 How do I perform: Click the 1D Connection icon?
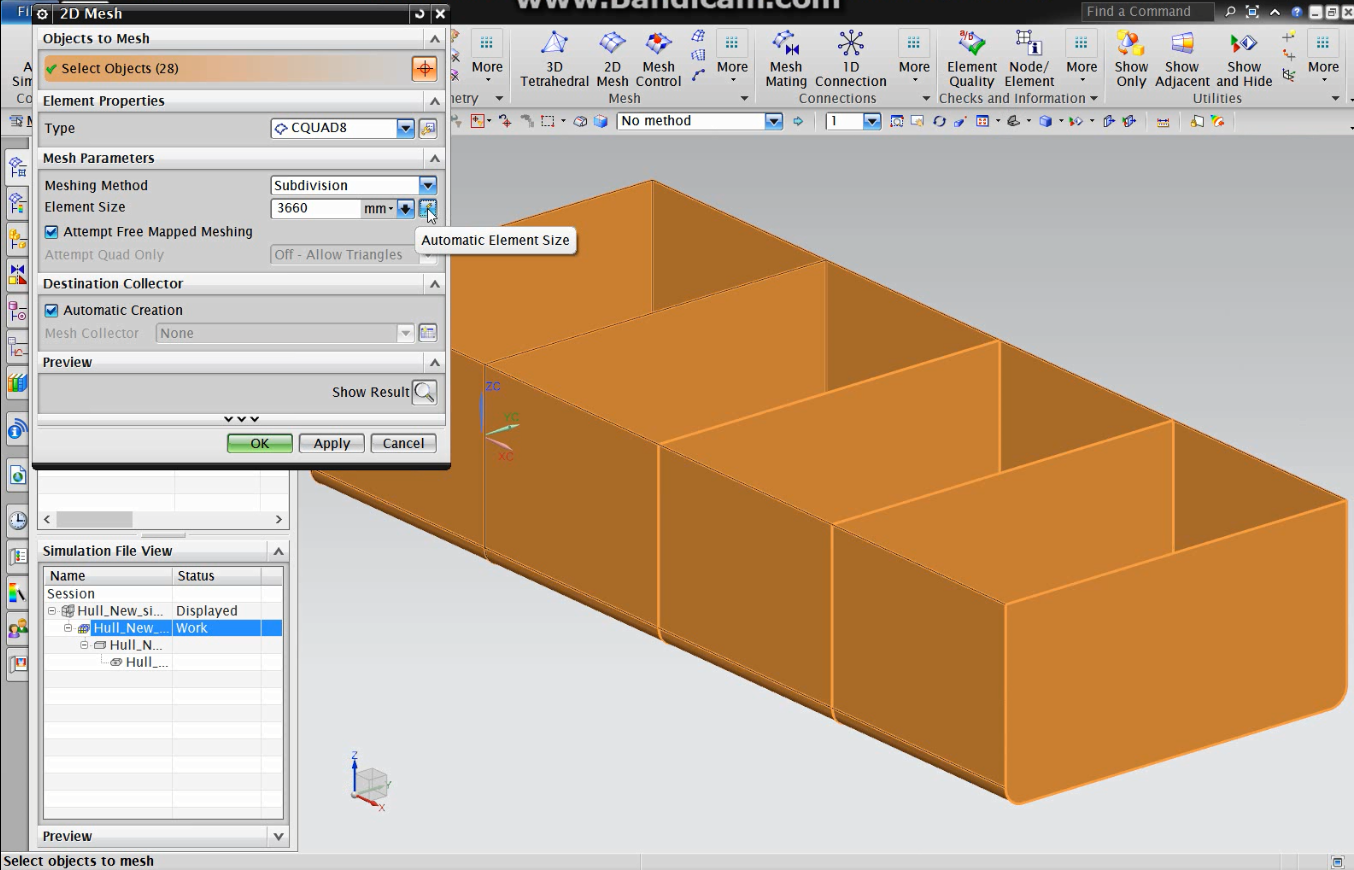850,44
